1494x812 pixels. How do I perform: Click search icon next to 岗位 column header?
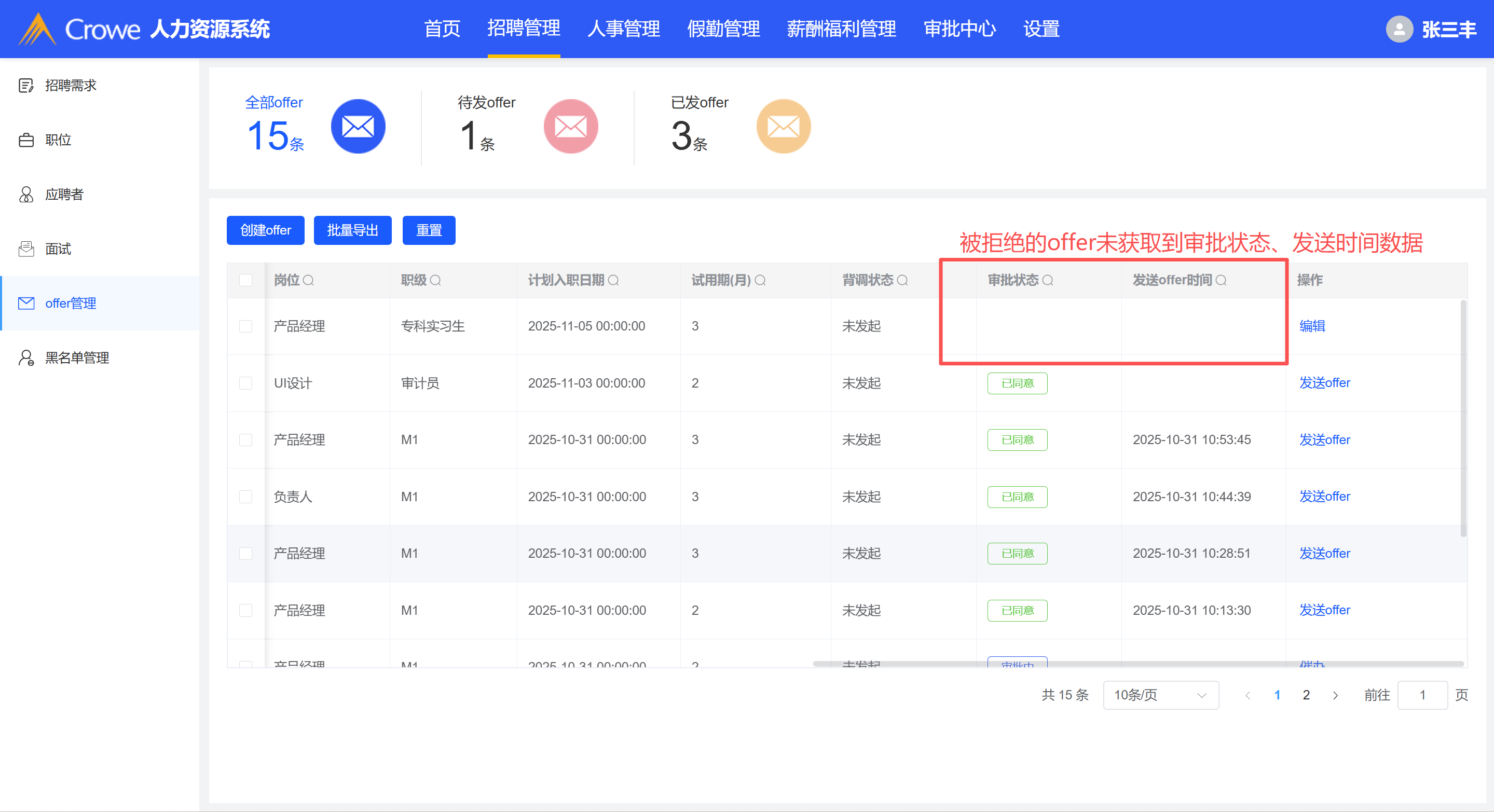tap(309, 281)
